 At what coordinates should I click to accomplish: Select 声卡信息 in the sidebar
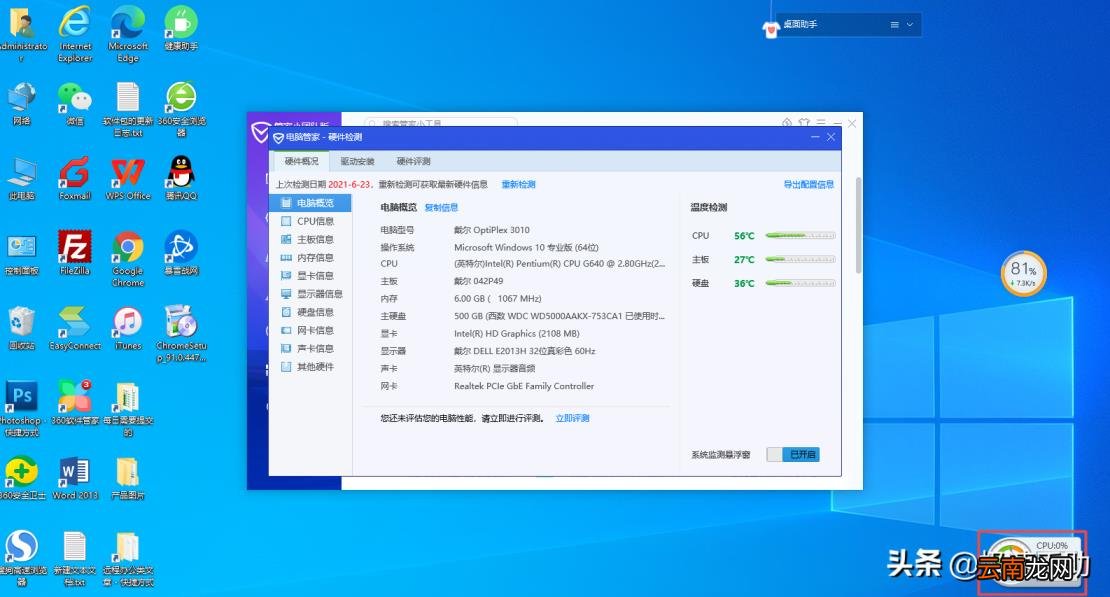310,348
